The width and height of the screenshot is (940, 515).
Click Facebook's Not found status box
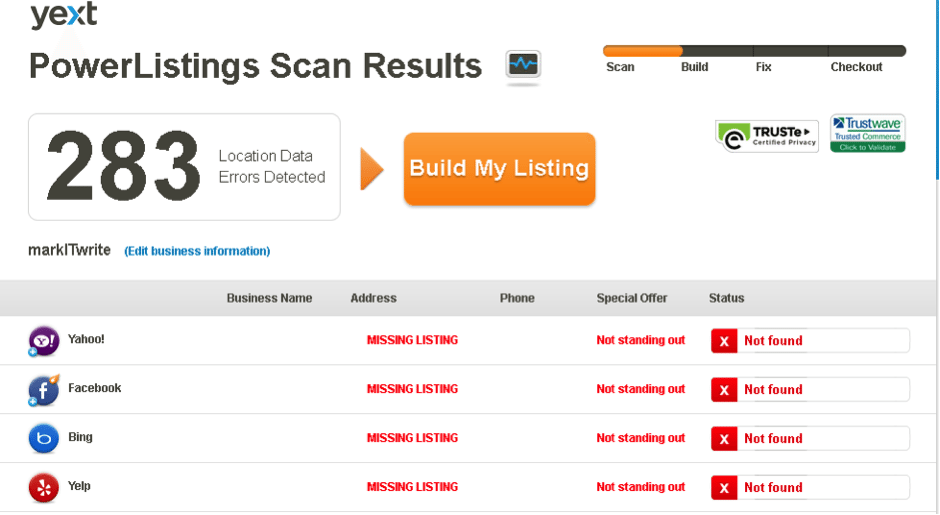click(x=810, y=390)
